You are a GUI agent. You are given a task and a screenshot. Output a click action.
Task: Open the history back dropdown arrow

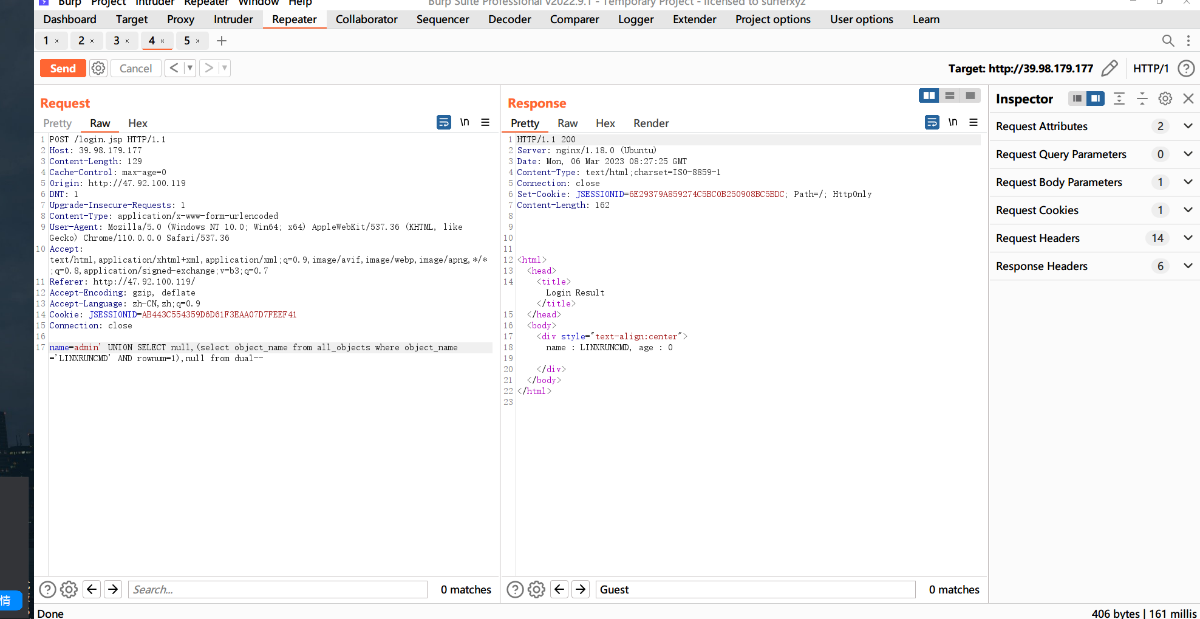[x=189, y=68]
